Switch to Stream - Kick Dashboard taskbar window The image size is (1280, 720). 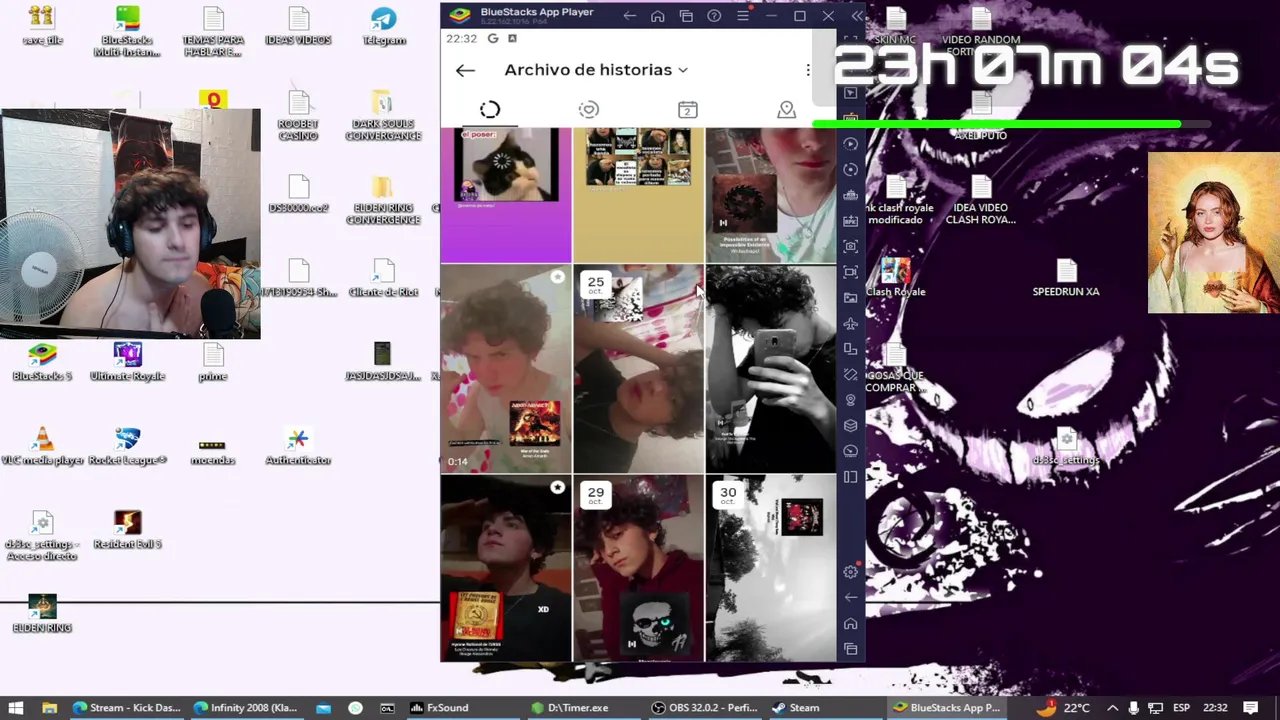point(126,708)
